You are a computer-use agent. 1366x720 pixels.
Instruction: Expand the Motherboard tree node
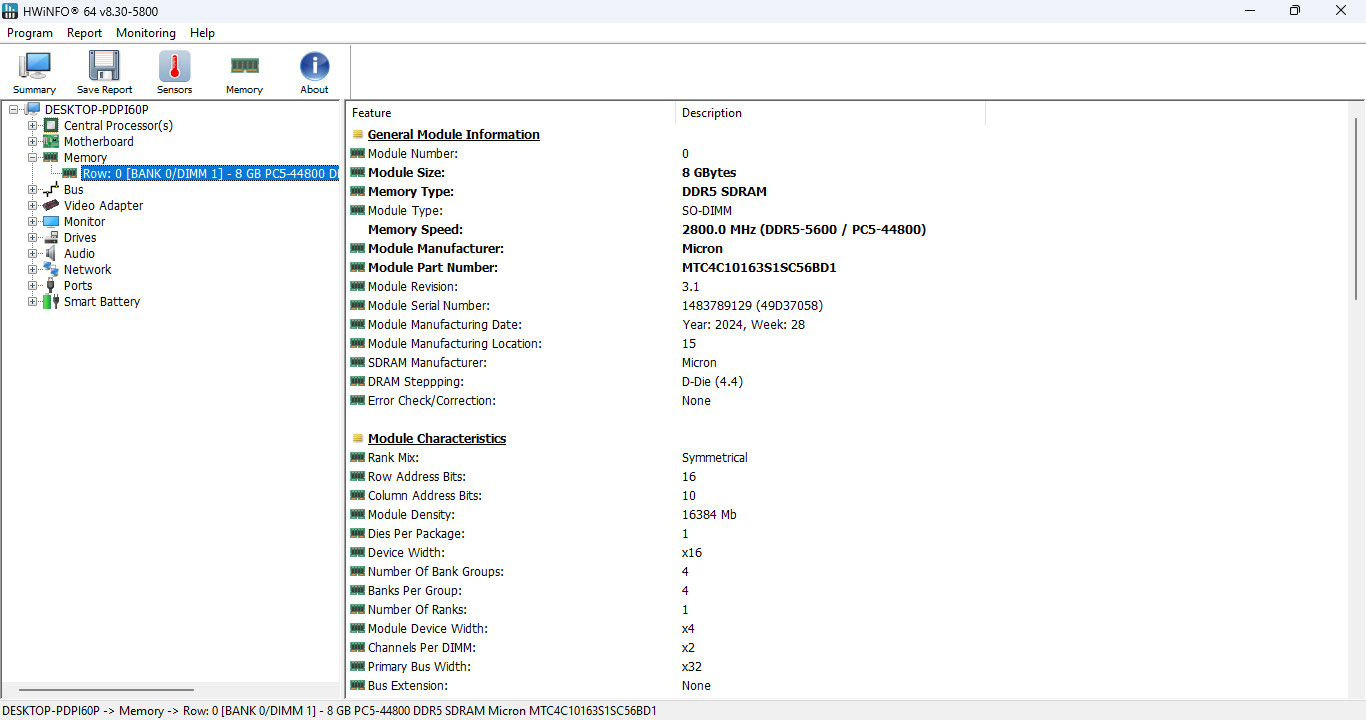click(x=33, y=141)
